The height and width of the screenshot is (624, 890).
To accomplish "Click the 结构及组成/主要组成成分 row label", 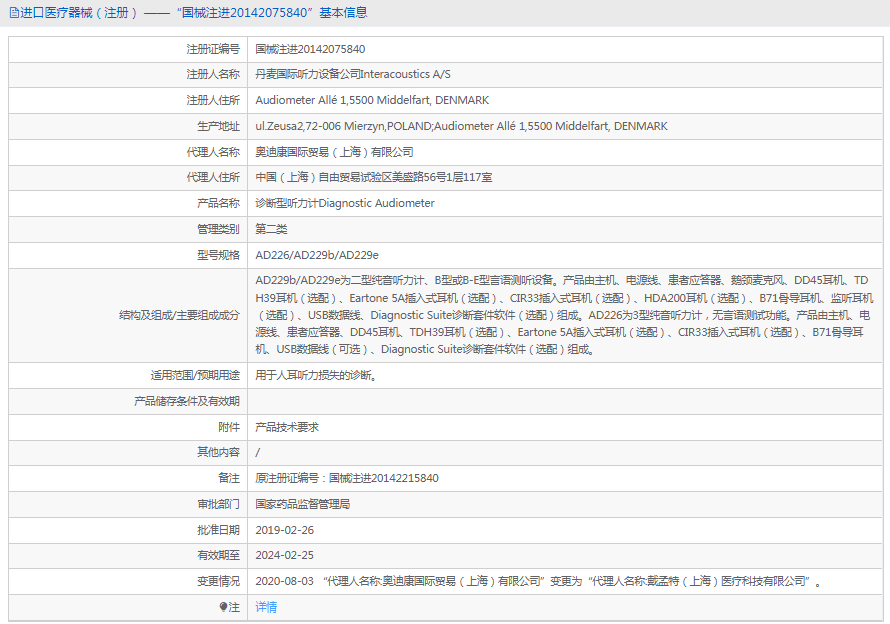I will point(179,315).
